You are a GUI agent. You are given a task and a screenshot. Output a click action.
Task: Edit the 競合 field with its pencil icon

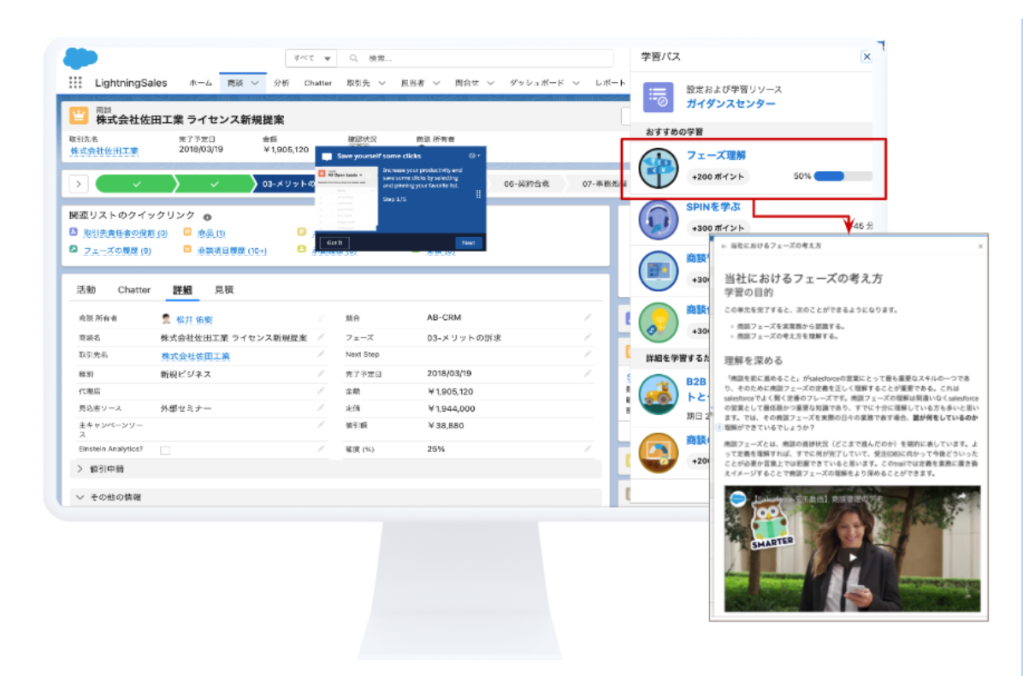click(587, 318)
